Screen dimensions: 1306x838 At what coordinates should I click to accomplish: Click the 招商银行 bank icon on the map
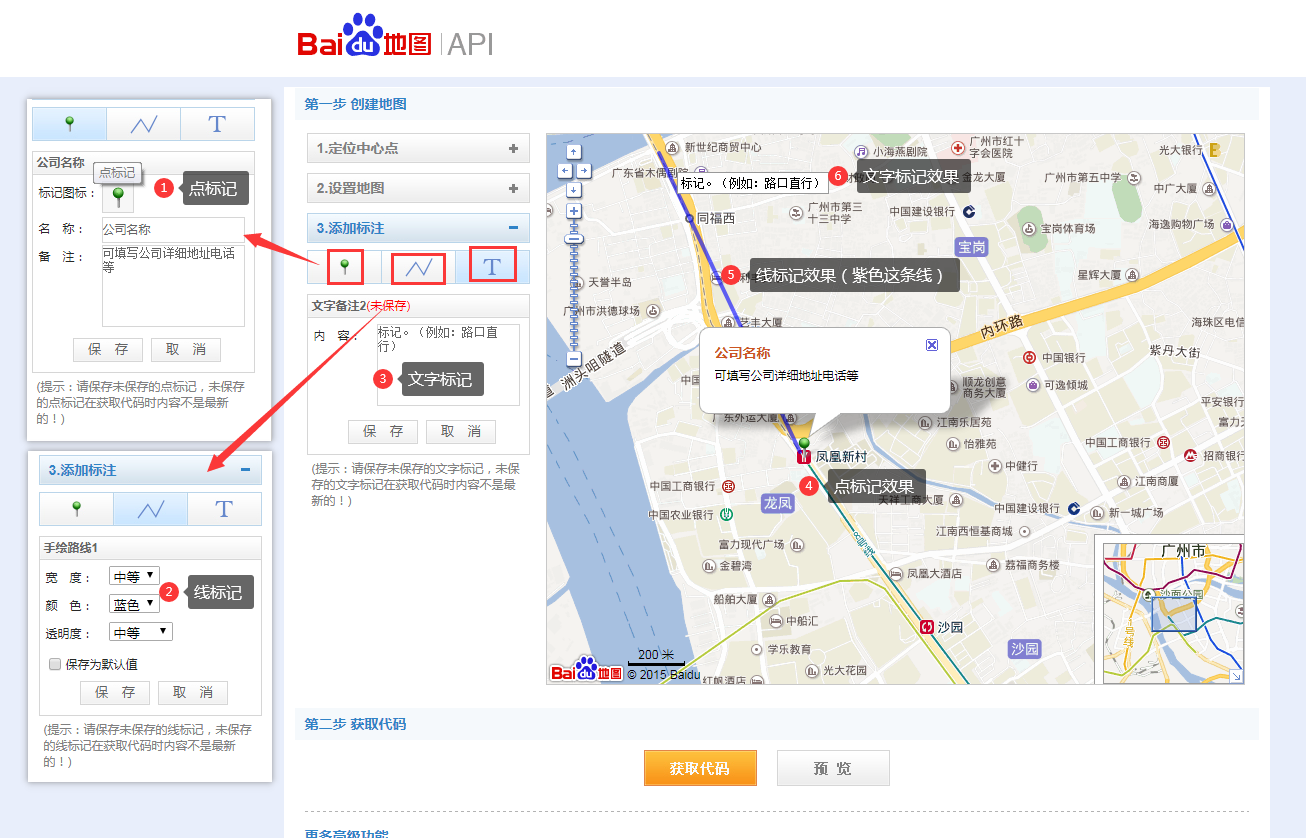1190,455
